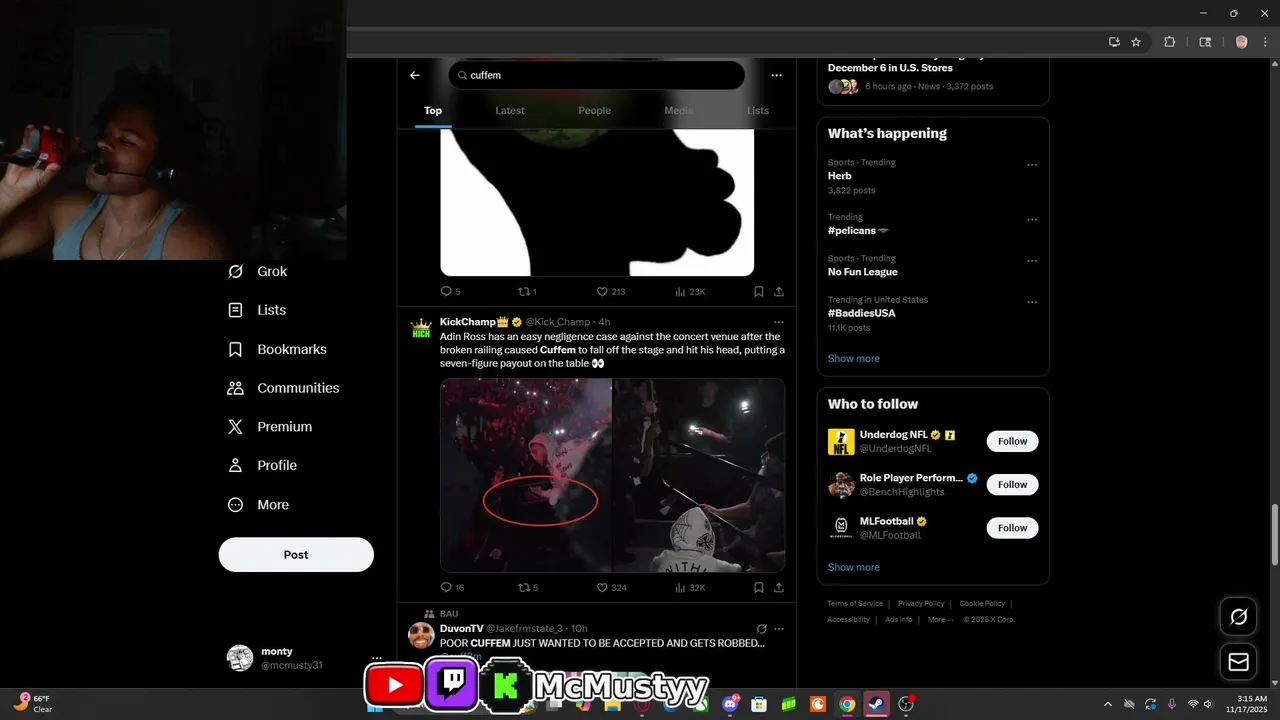View analytics of the 23K views tweet
Viewport: 1280px width, 720px height.
click(690, 292)
